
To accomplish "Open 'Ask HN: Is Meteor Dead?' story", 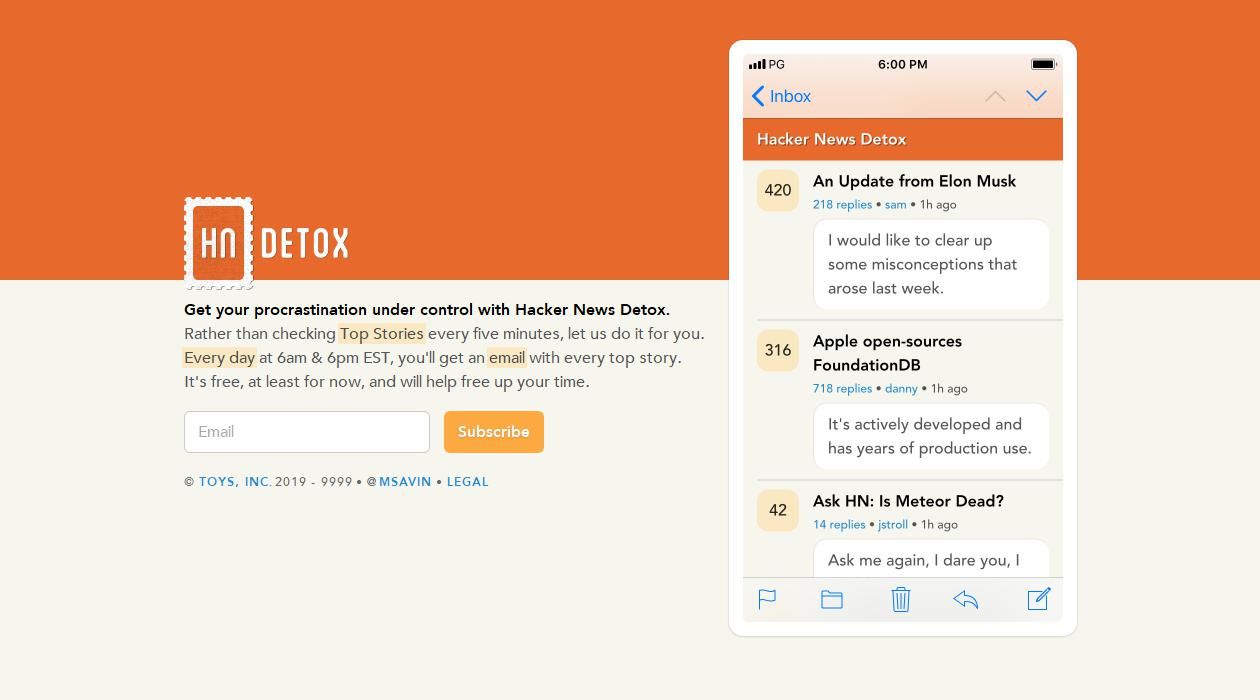I will 908,501.
